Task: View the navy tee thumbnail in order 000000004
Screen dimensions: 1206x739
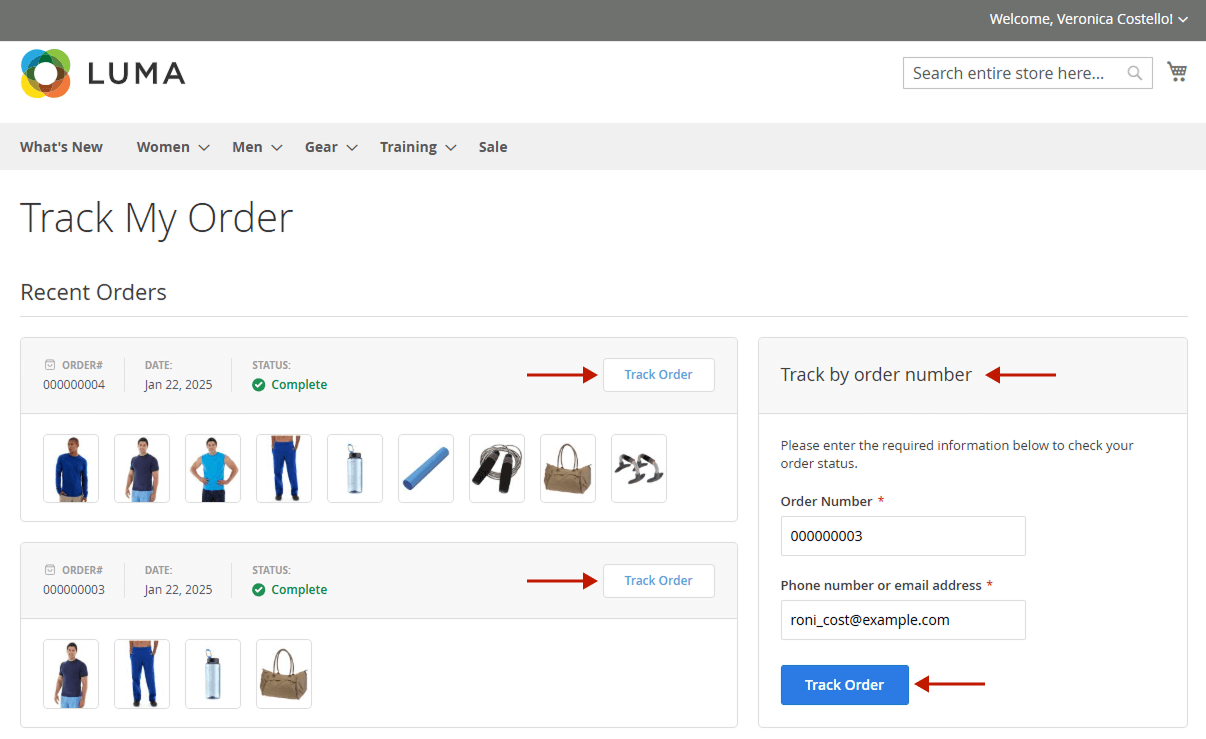Action: (x=142, y=468)
